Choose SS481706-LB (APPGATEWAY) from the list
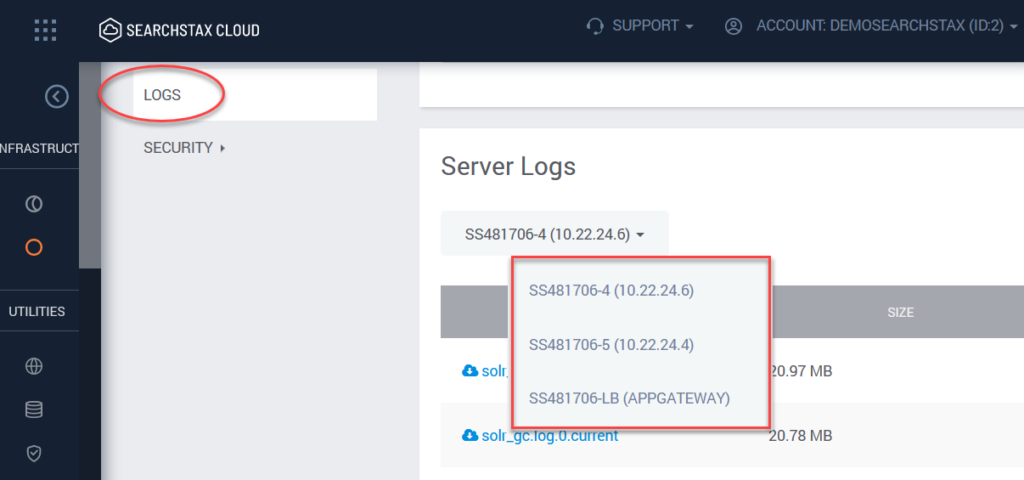Viewport: 1024px width, 480px height. click(630, 398)
